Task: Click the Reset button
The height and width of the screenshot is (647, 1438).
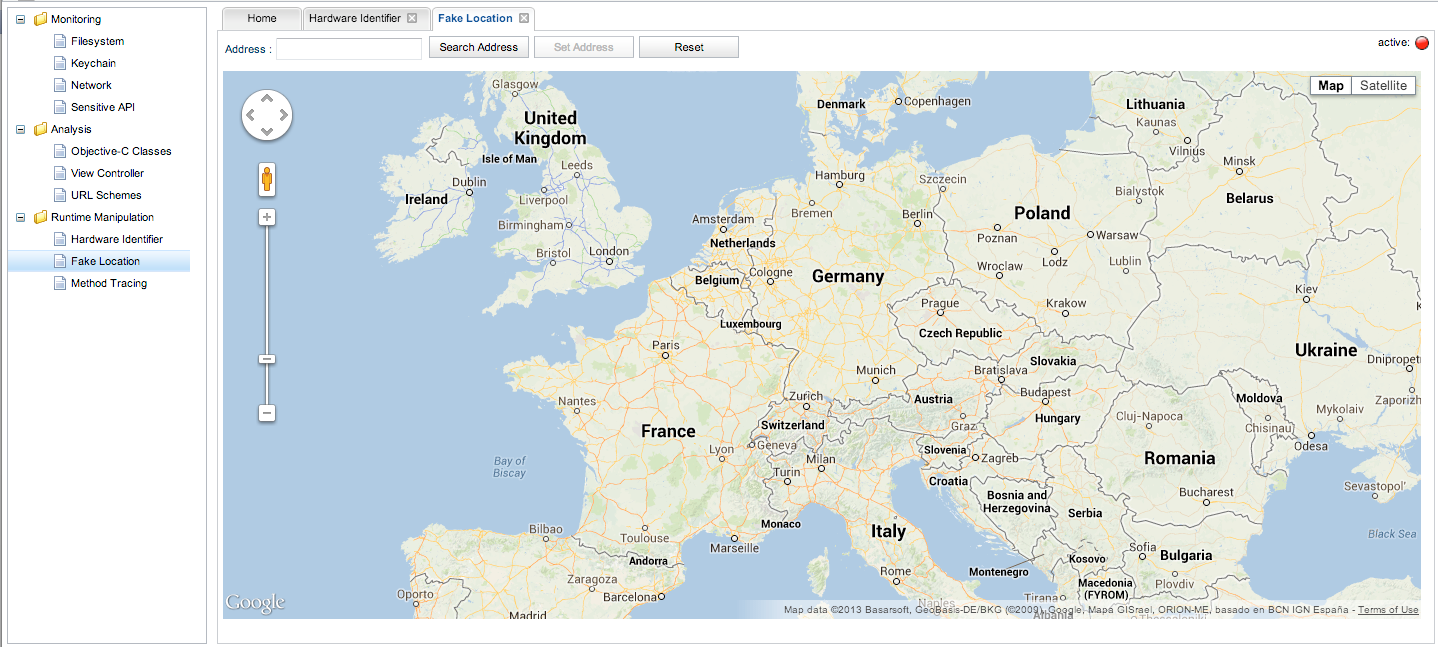Action: (x=689, y=47)
